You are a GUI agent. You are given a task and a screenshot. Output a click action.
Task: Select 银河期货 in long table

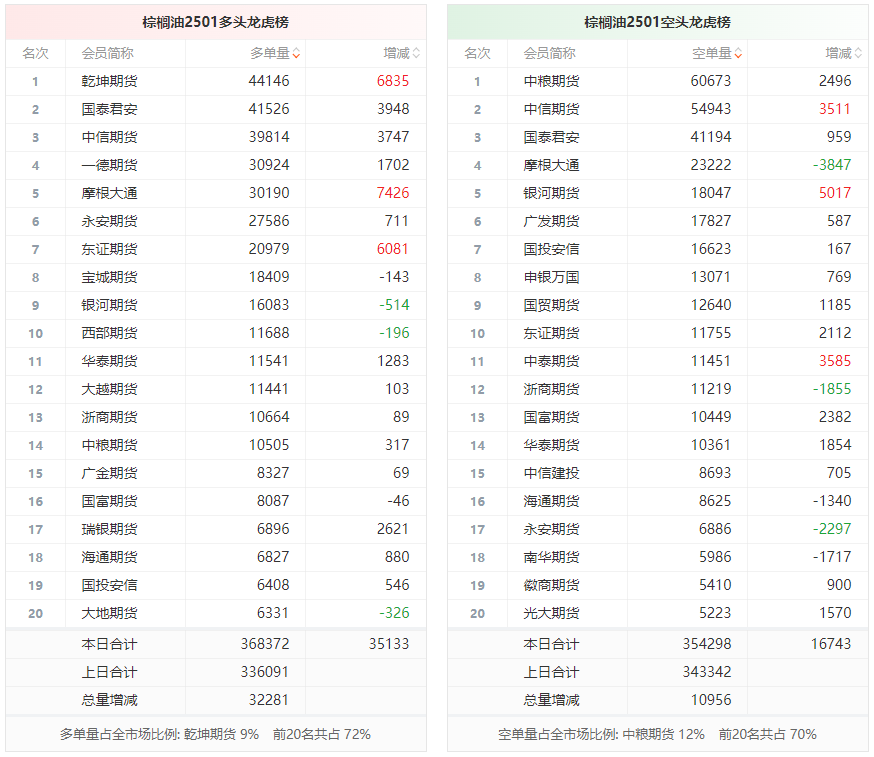click(x=109, y=305)
